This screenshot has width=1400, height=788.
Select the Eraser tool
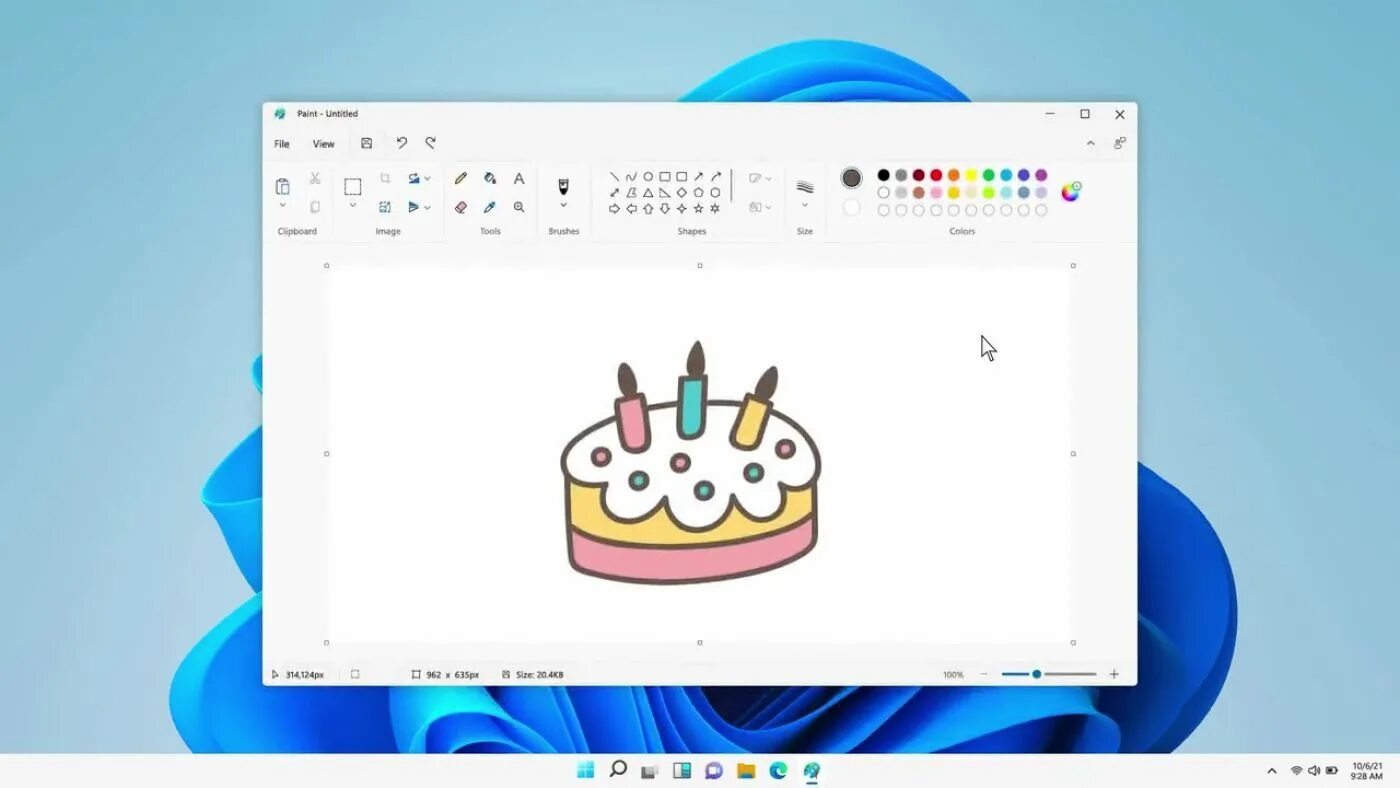pyautogui.click(x=460, y=207)
